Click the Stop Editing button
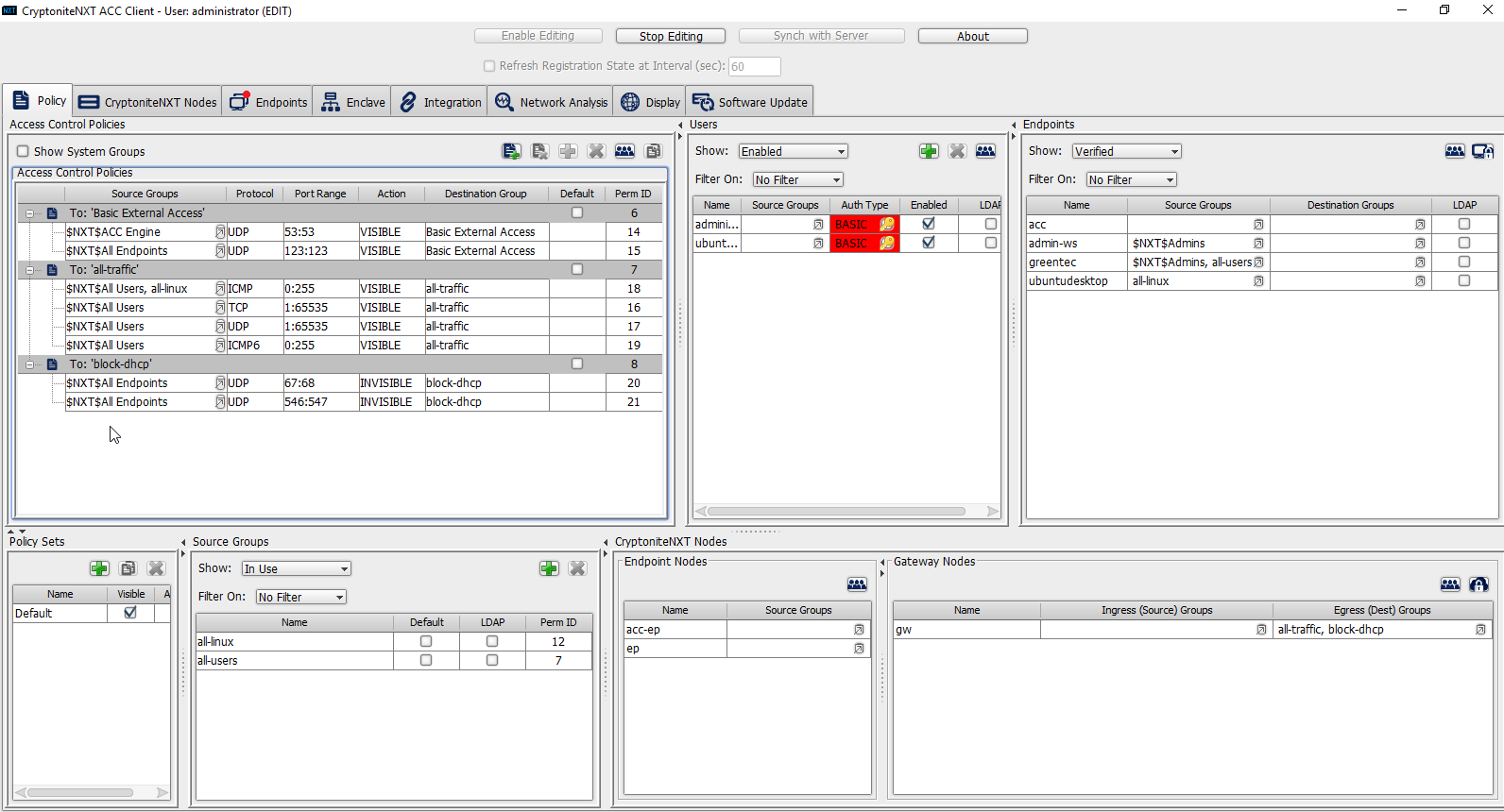Image resolution: width=1504 pixels, height=812 pixels. tap(671, 36)
